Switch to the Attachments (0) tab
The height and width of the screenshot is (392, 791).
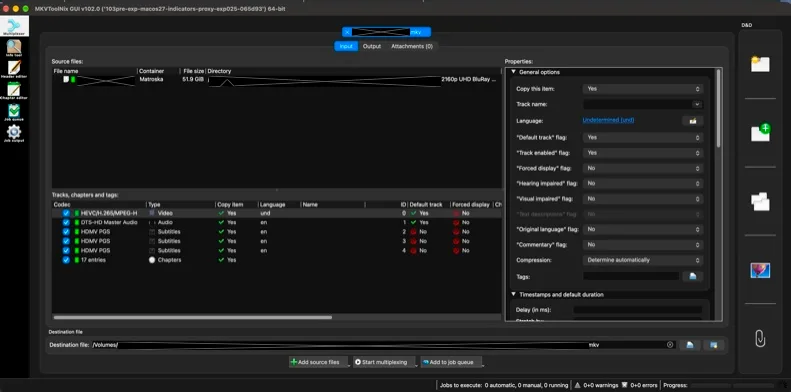(412, 46)
